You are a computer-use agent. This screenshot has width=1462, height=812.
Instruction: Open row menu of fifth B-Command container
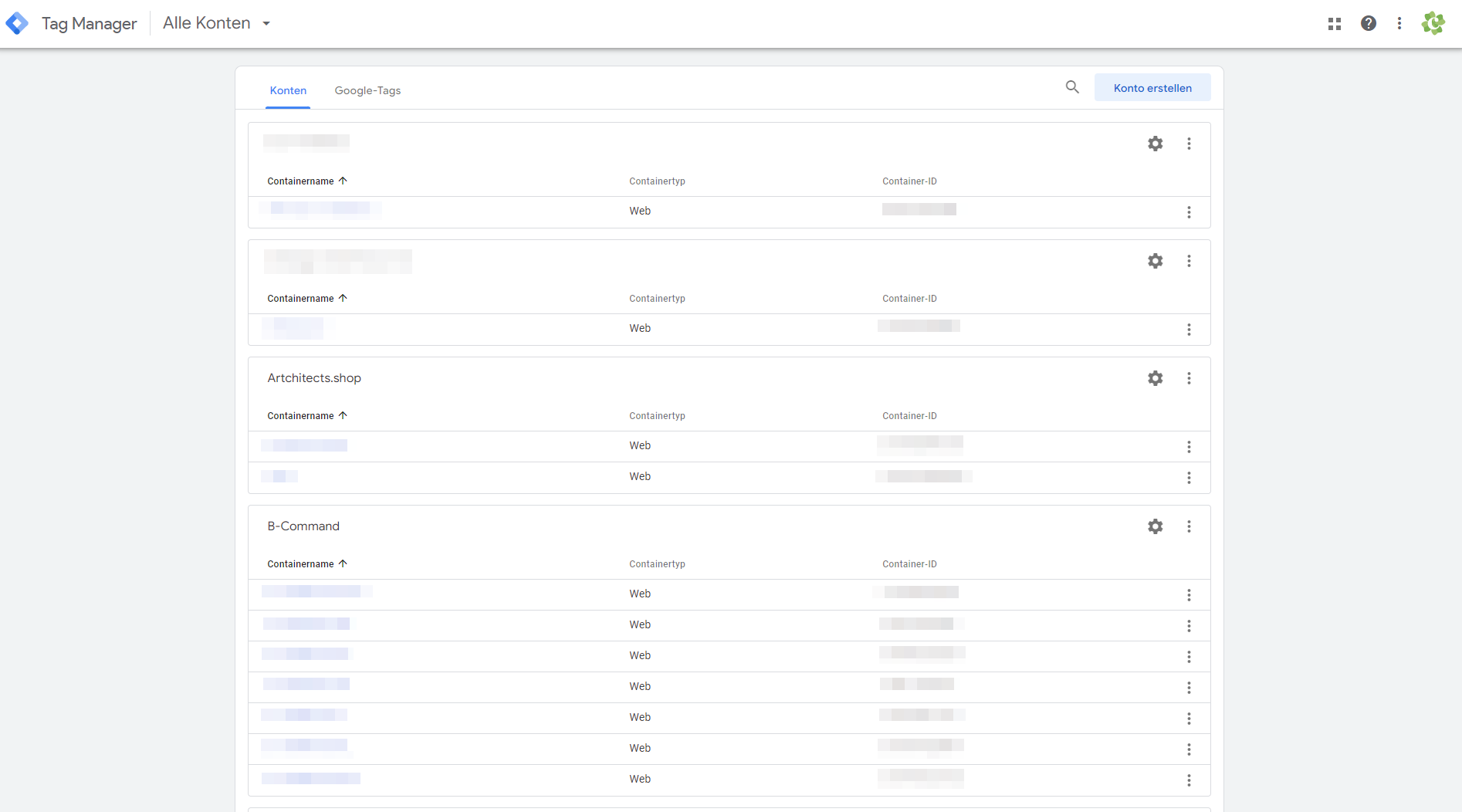[1190, 719]
